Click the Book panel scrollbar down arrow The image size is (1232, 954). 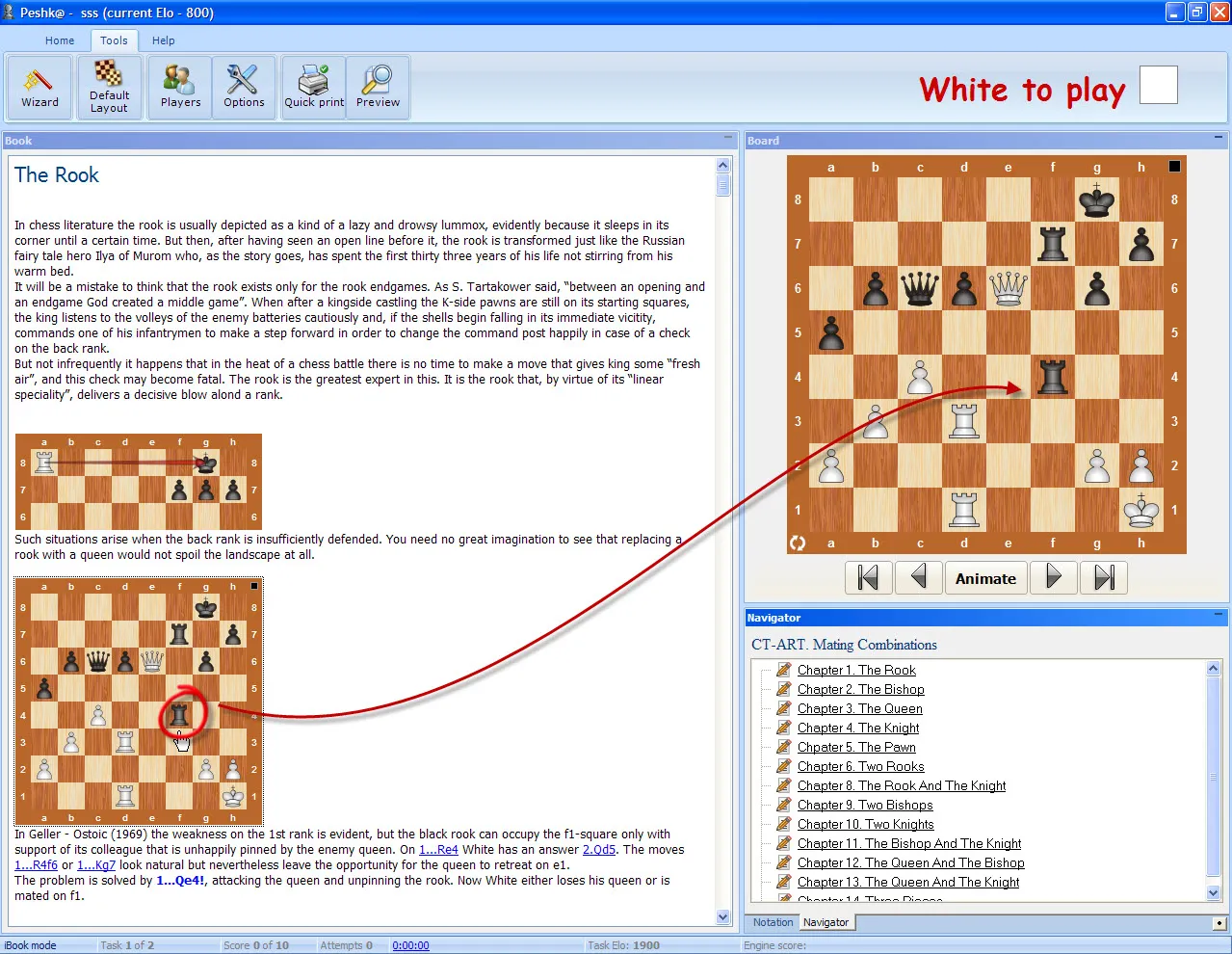[723, 917]
